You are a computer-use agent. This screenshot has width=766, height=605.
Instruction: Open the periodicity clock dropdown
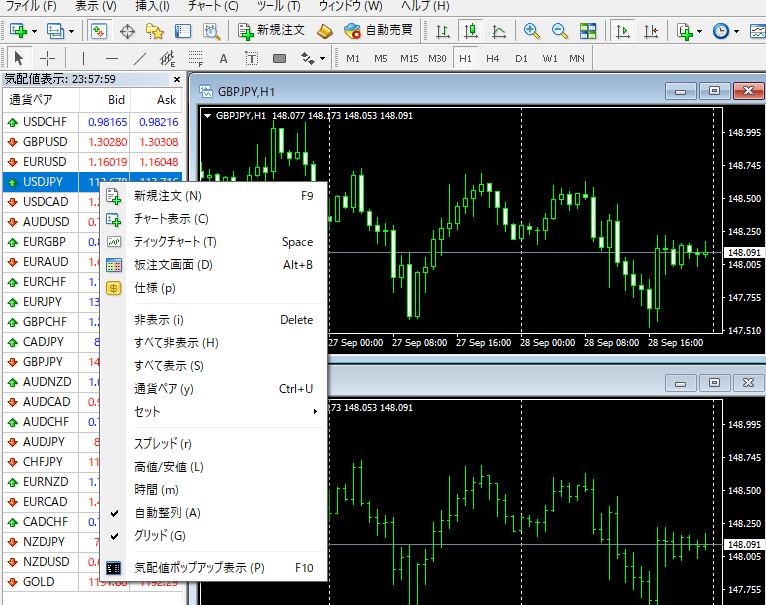(726, 31)
